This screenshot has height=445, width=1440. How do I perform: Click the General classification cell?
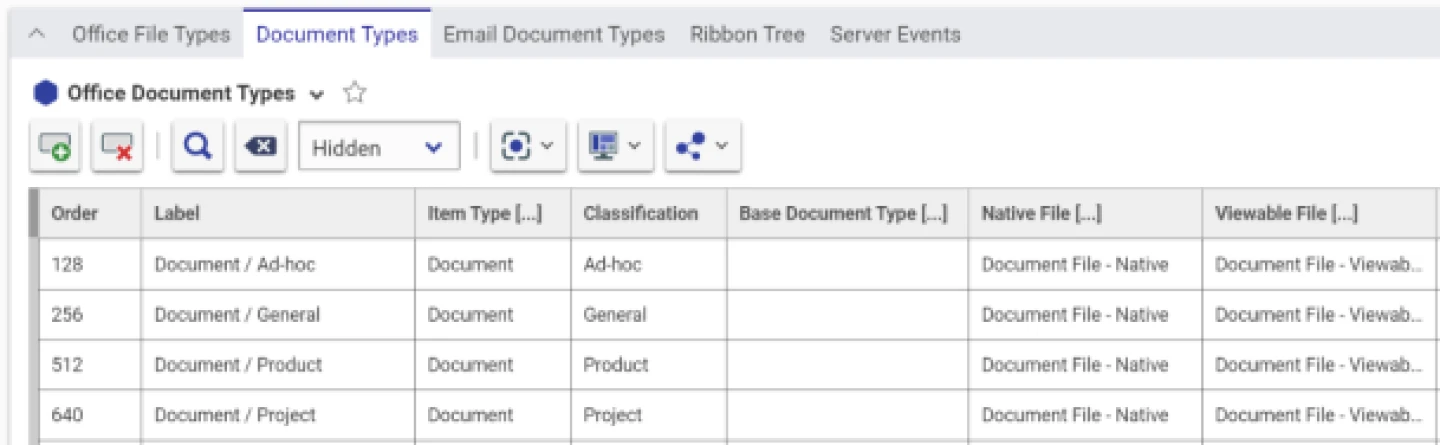pos(648,315)
